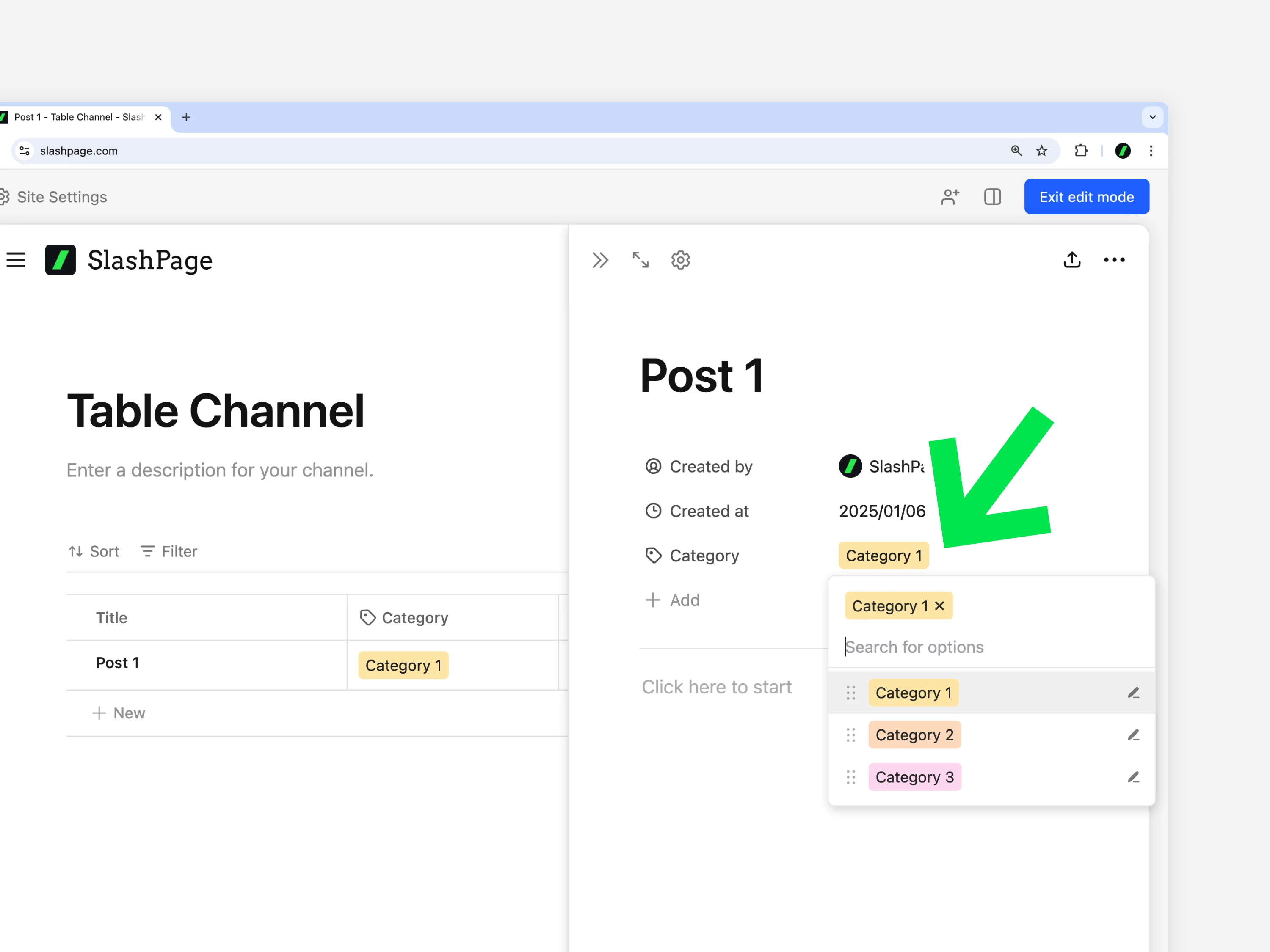Click the 2025/01/06 date value
This screenshot has width=1270, height=952.
pyautogui.click(x=882, y=511)
